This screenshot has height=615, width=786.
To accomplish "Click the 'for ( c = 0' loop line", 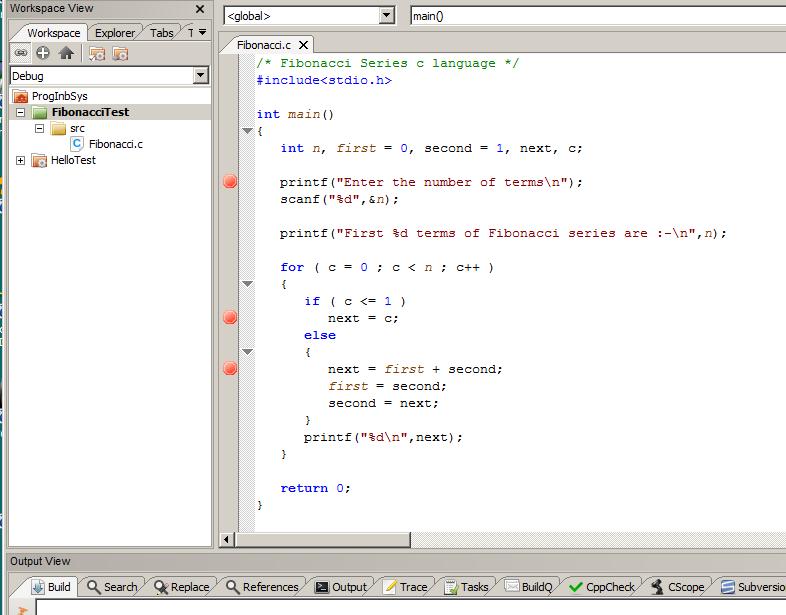I will click(387, 267).
